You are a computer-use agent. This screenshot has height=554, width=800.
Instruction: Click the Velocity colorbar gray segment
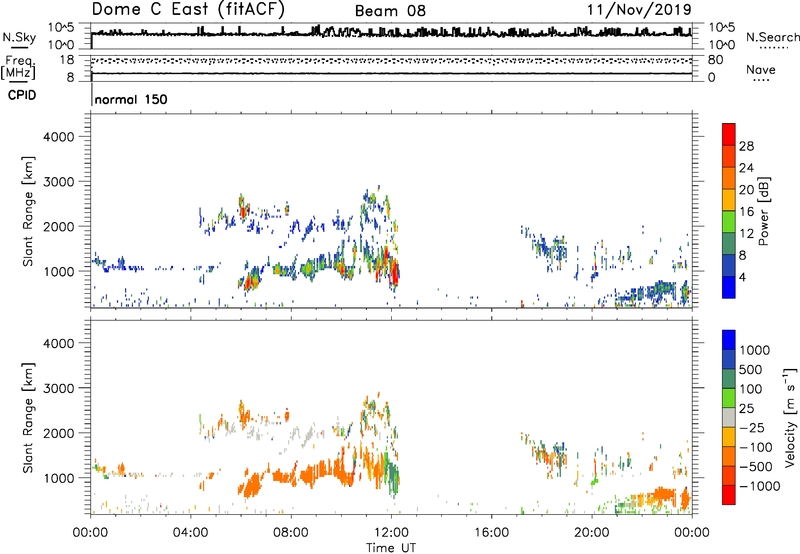tap(729, 417)
